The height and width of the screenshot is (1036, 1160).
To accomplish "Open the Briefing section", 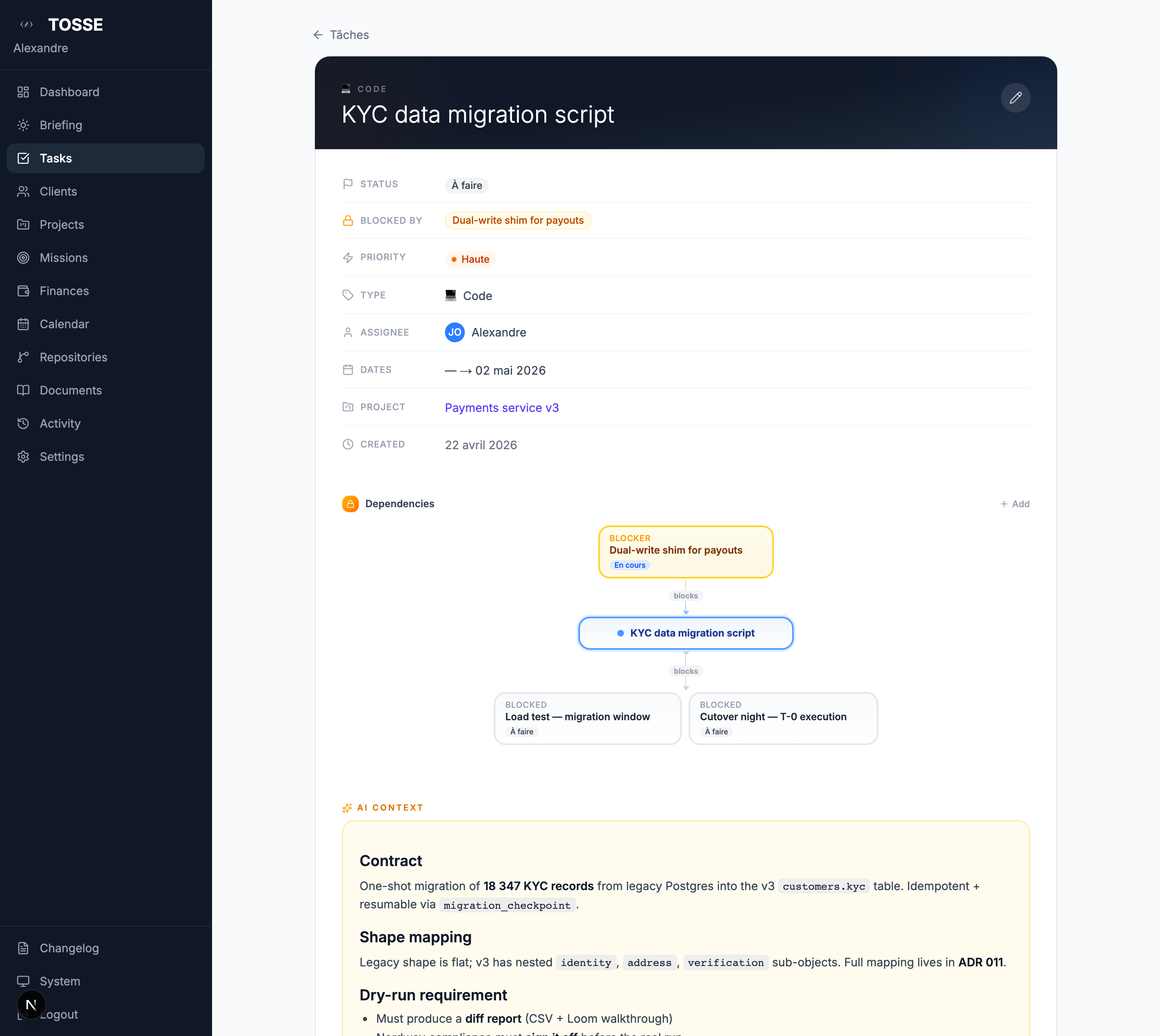I will (x=60, y=125).
